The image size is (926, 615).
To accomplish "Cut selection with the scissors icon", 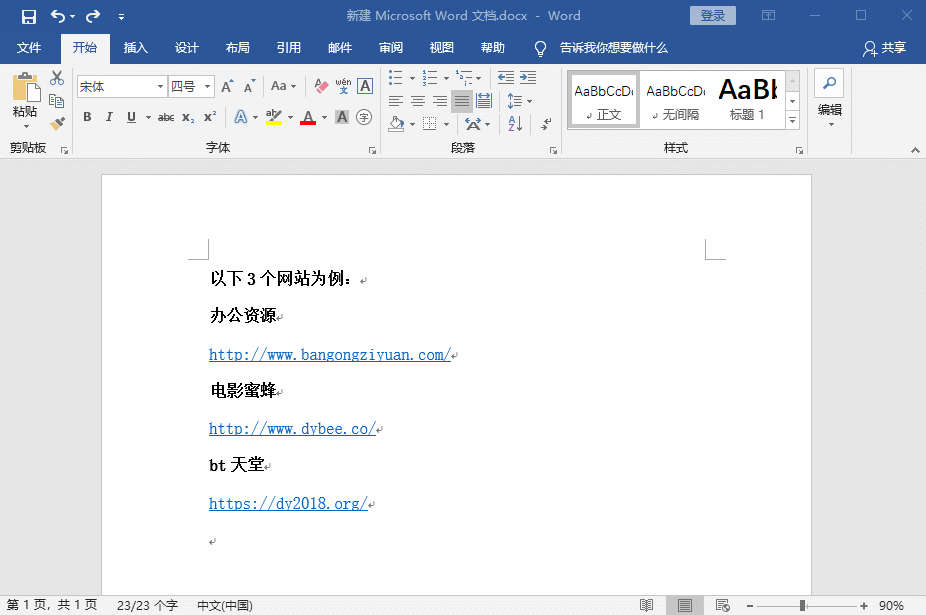I will [x=57, y=78].
